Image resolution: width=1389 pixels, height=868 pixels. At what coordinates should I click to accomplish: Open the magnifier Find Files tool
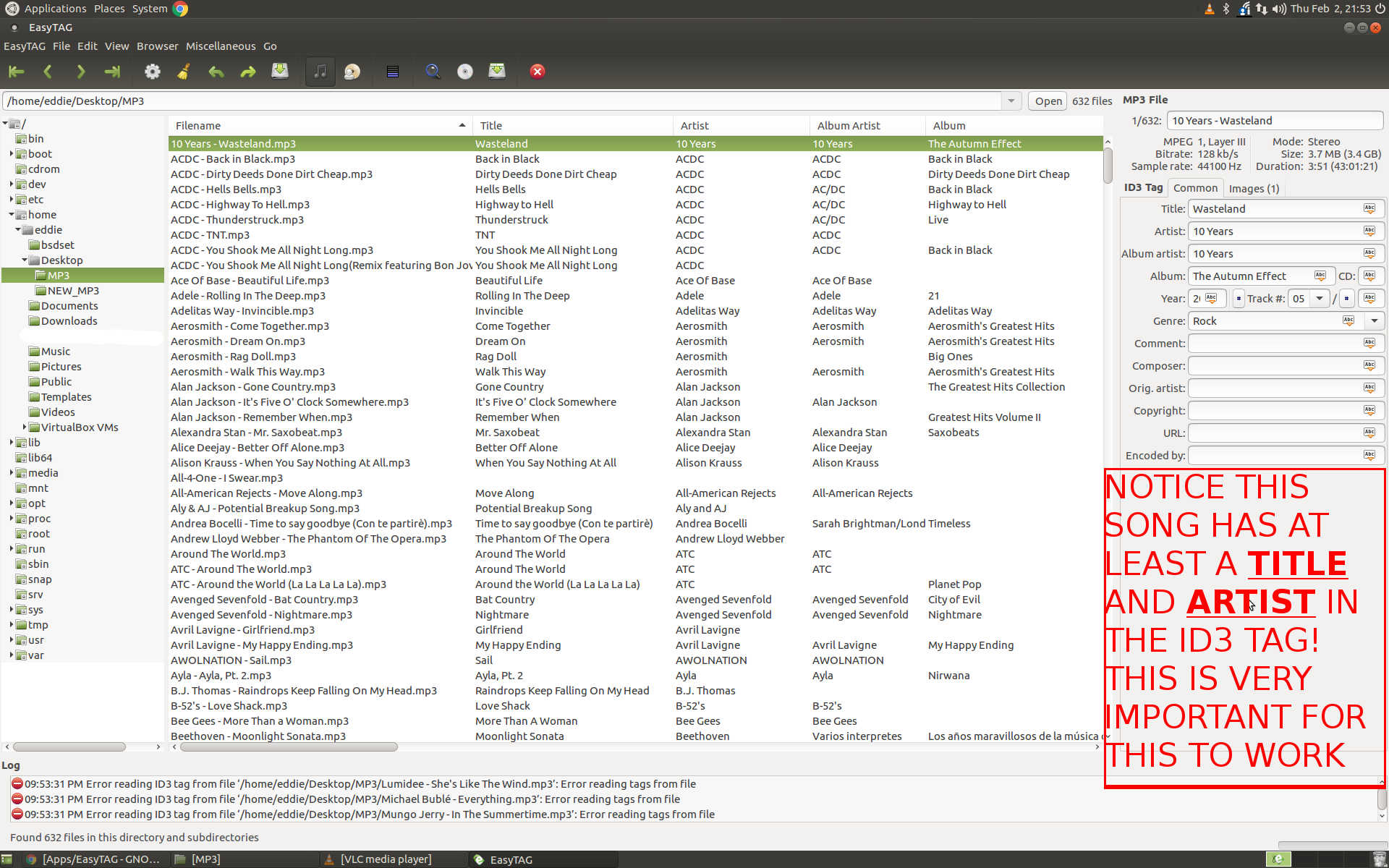[433, 71]
